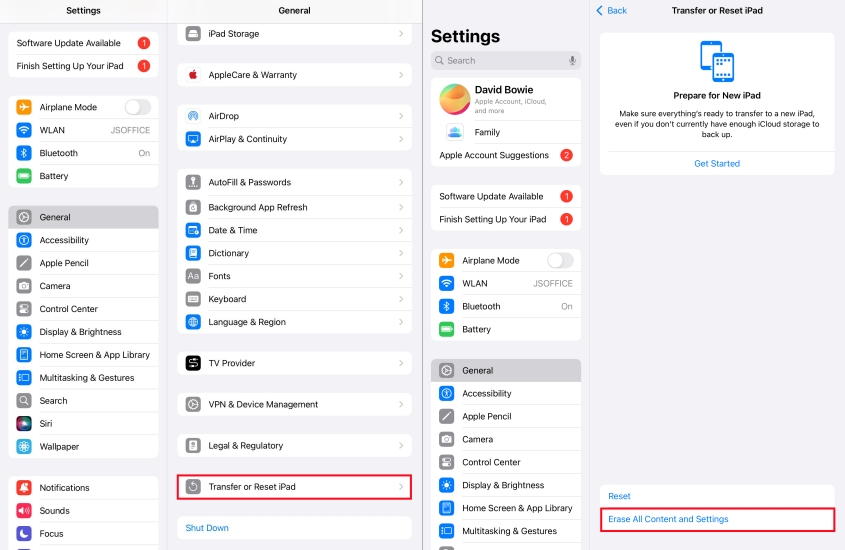
Task: Tap Shut Down in General settings
Action: point(207,528)
